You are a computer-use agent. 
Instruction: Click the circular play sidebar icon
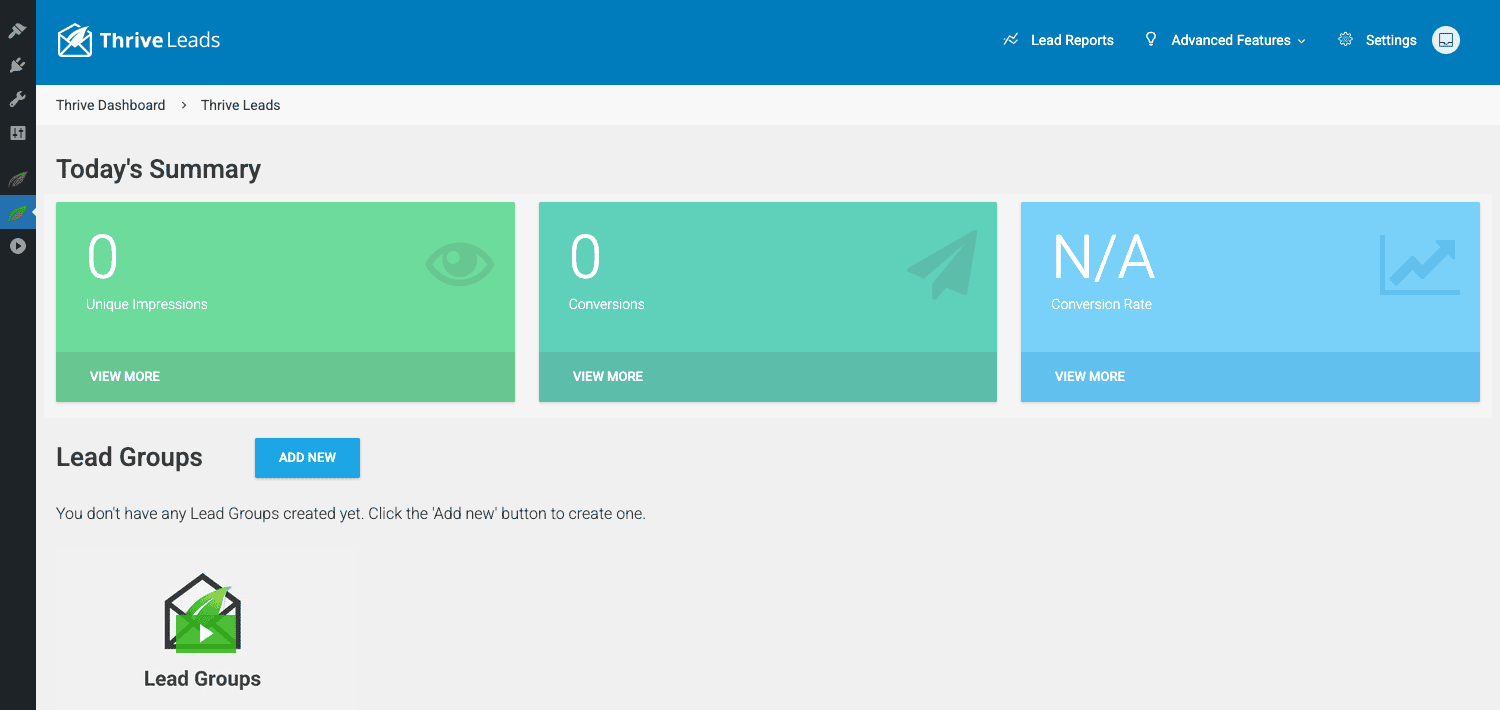(x=17, y=246)
